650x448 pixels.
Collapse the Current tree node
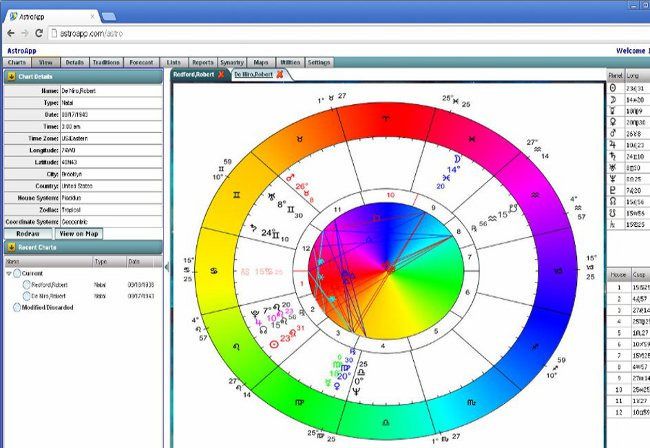point(10,272)
